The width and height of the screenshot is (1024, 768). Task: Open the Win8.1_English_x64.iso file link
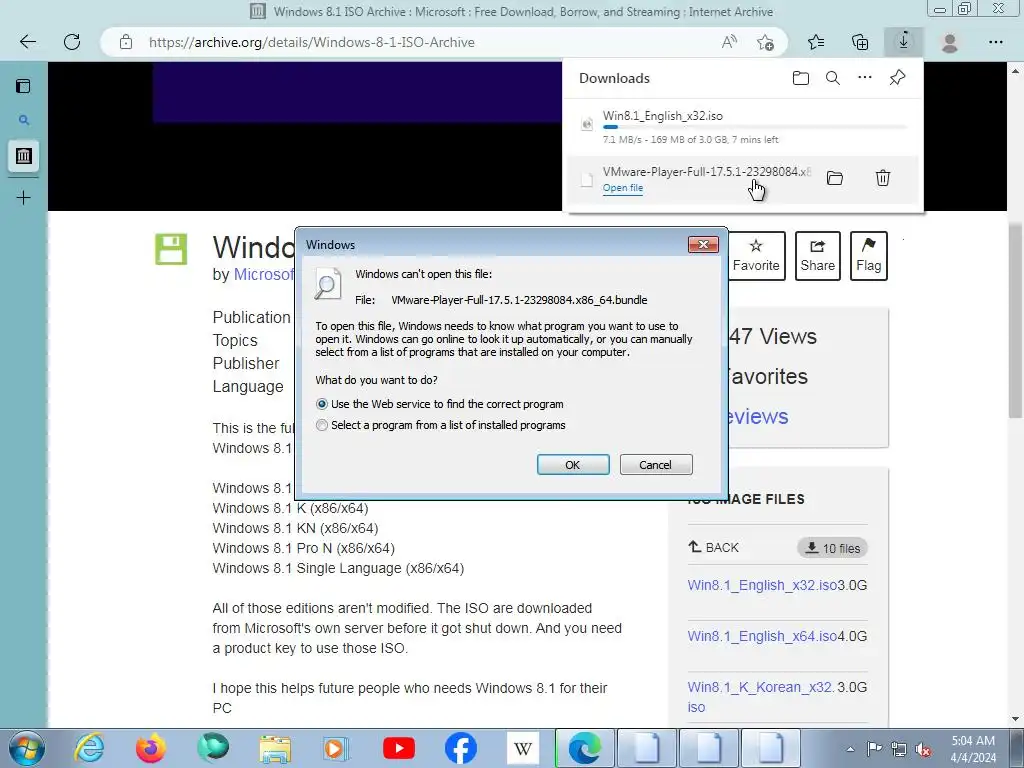pyautogui.click(x=762, y=636)
